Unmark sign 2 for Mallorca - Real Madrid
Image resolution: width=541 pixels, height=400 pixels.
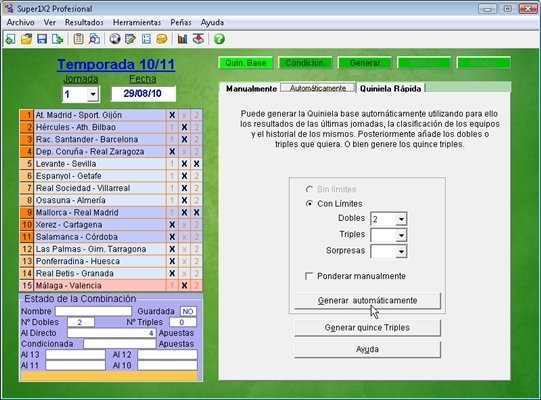point(196,213)
